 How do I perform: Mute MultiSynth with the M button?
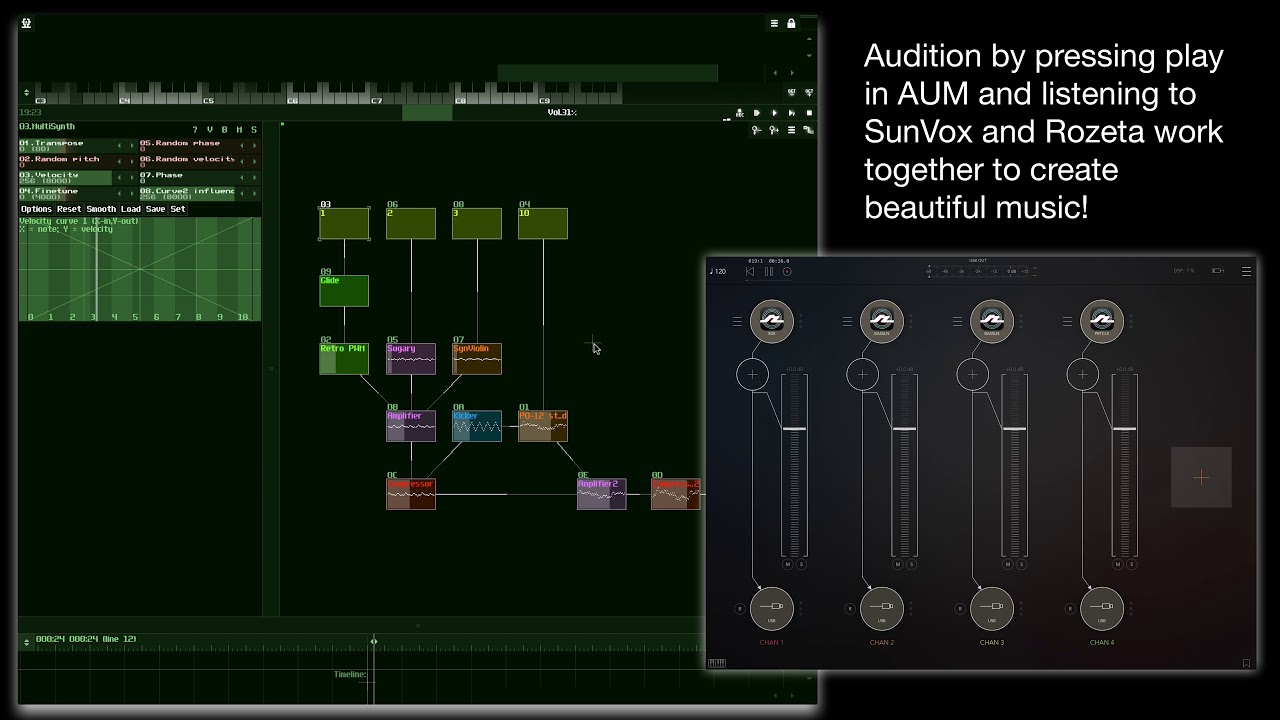[x=239, y=129]
